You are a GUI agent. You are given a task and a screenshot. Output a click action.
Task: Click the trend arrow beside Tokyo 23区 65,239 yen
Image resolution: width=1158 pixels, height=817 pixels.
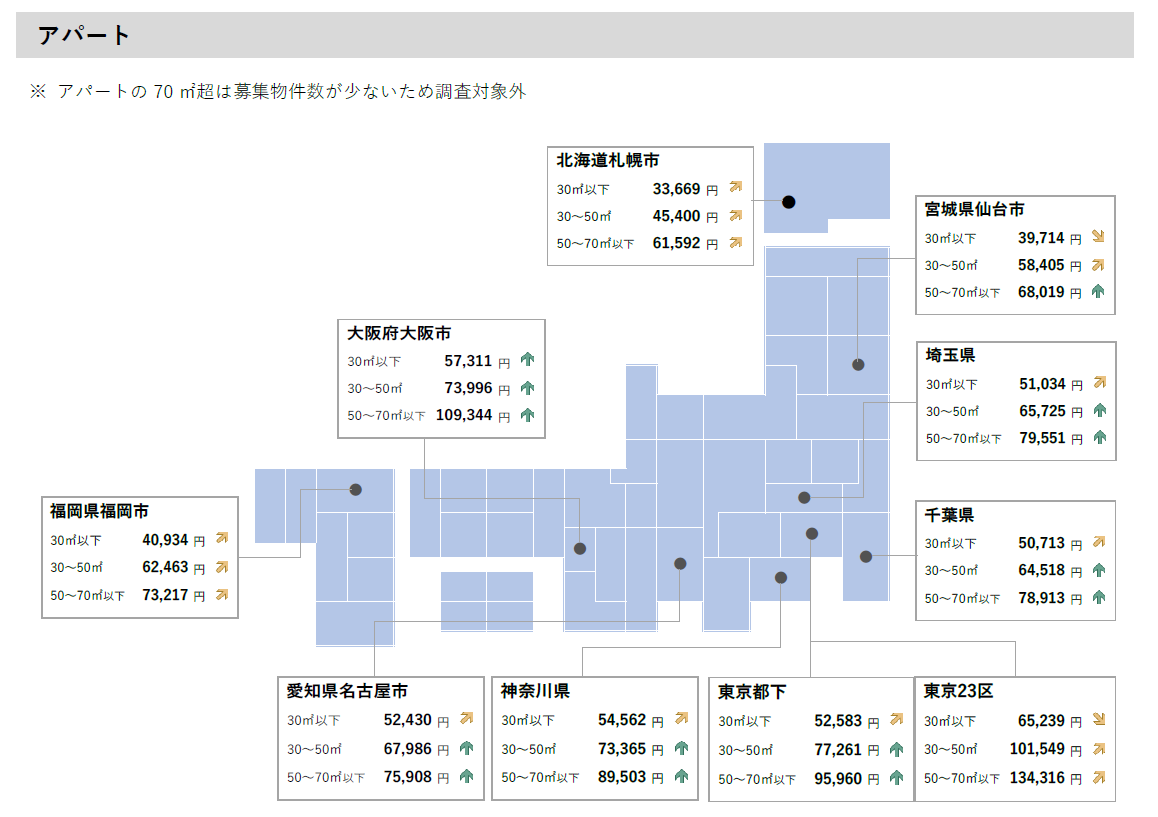point(1098,720)
